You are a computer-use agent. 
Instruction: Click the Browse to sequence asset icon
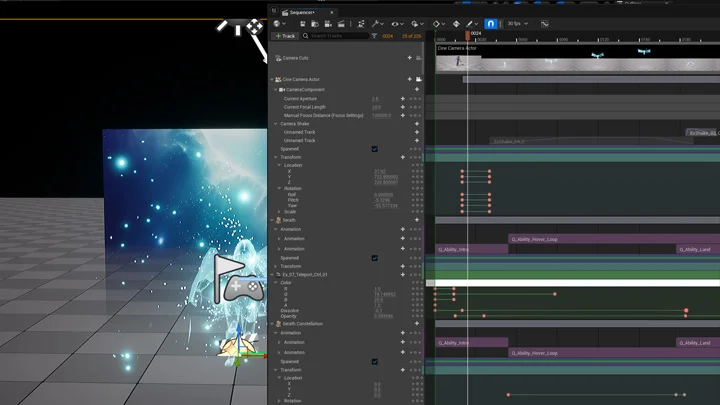click(x=315, y=24)
